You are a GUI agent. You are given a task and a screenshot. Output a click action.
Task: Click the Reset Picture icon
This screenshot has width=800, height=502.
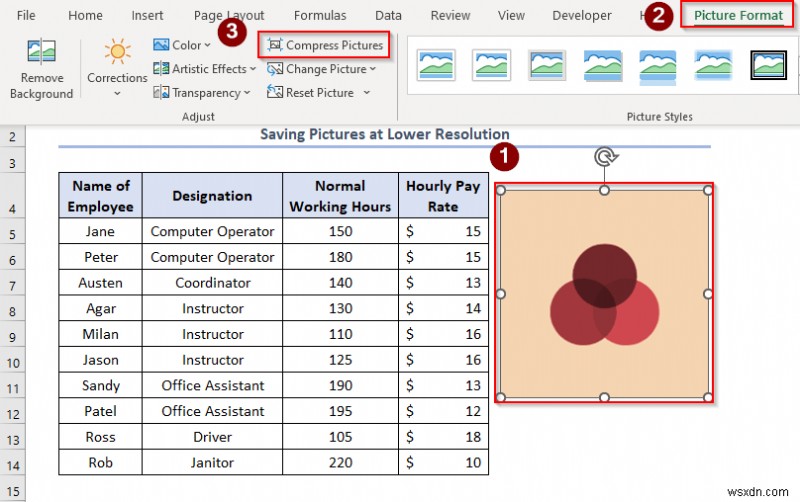274,92
